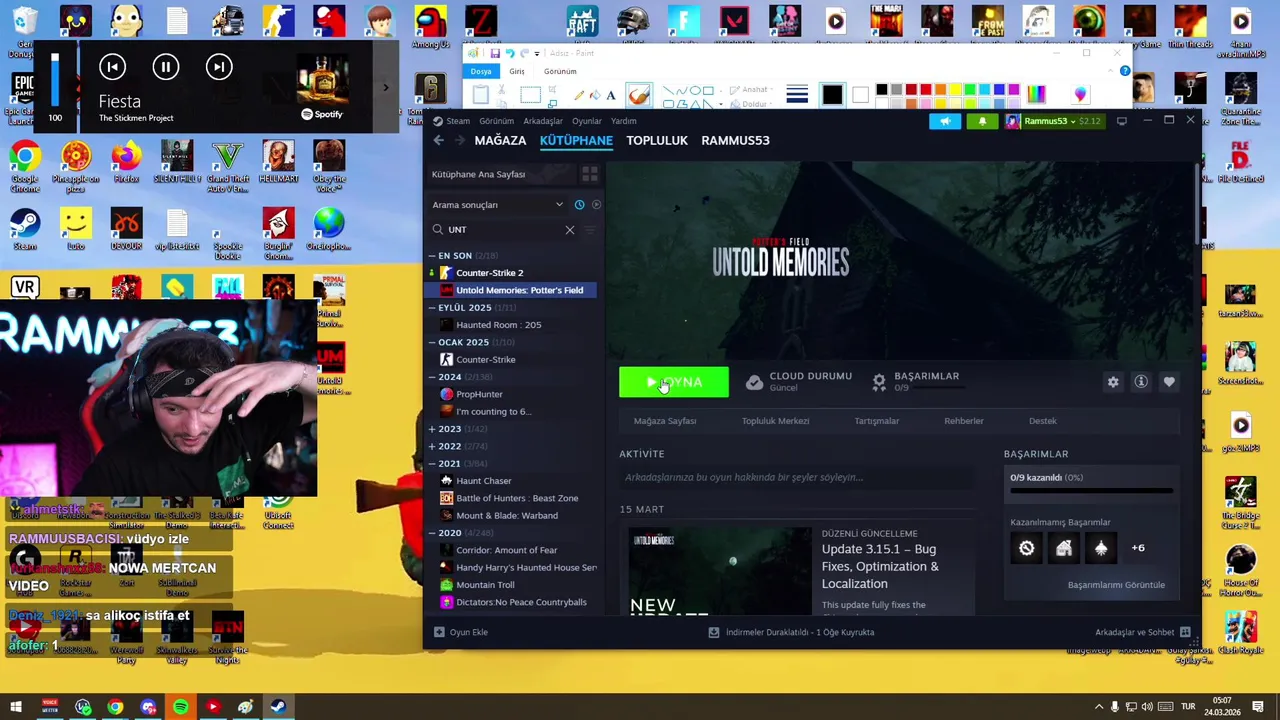Go back with Steam back arrow

coord(438,141)
